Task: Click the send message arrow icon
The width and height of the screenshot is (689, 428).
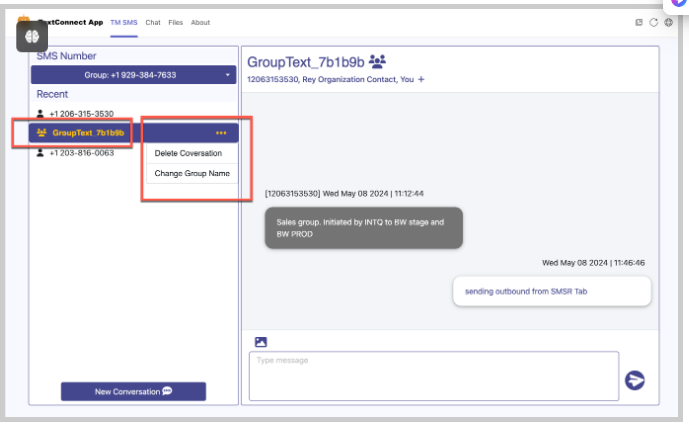Action: pos(634,380)
